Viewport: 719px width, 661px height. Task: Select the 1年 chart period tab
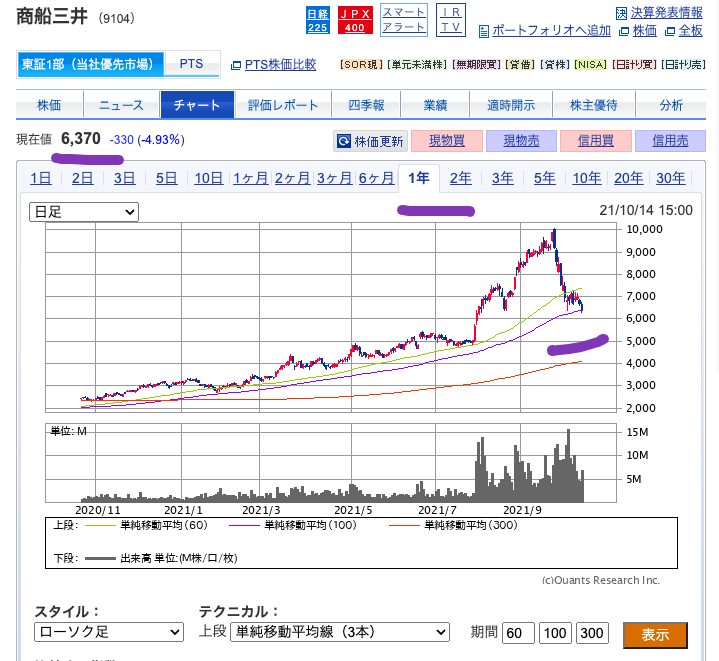[419, 178]
